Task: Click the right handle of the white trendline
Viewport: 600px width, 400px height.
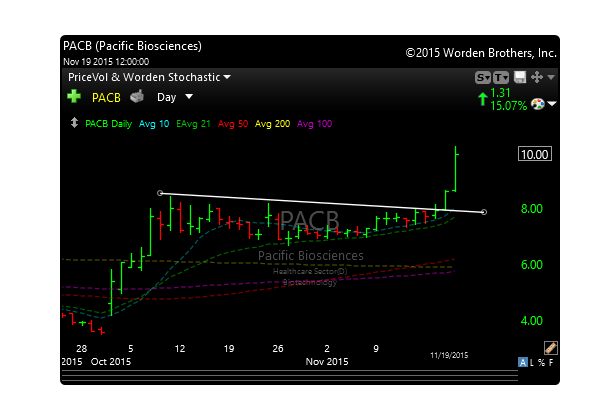Action: pyautogui.click(x=484, y=212)
